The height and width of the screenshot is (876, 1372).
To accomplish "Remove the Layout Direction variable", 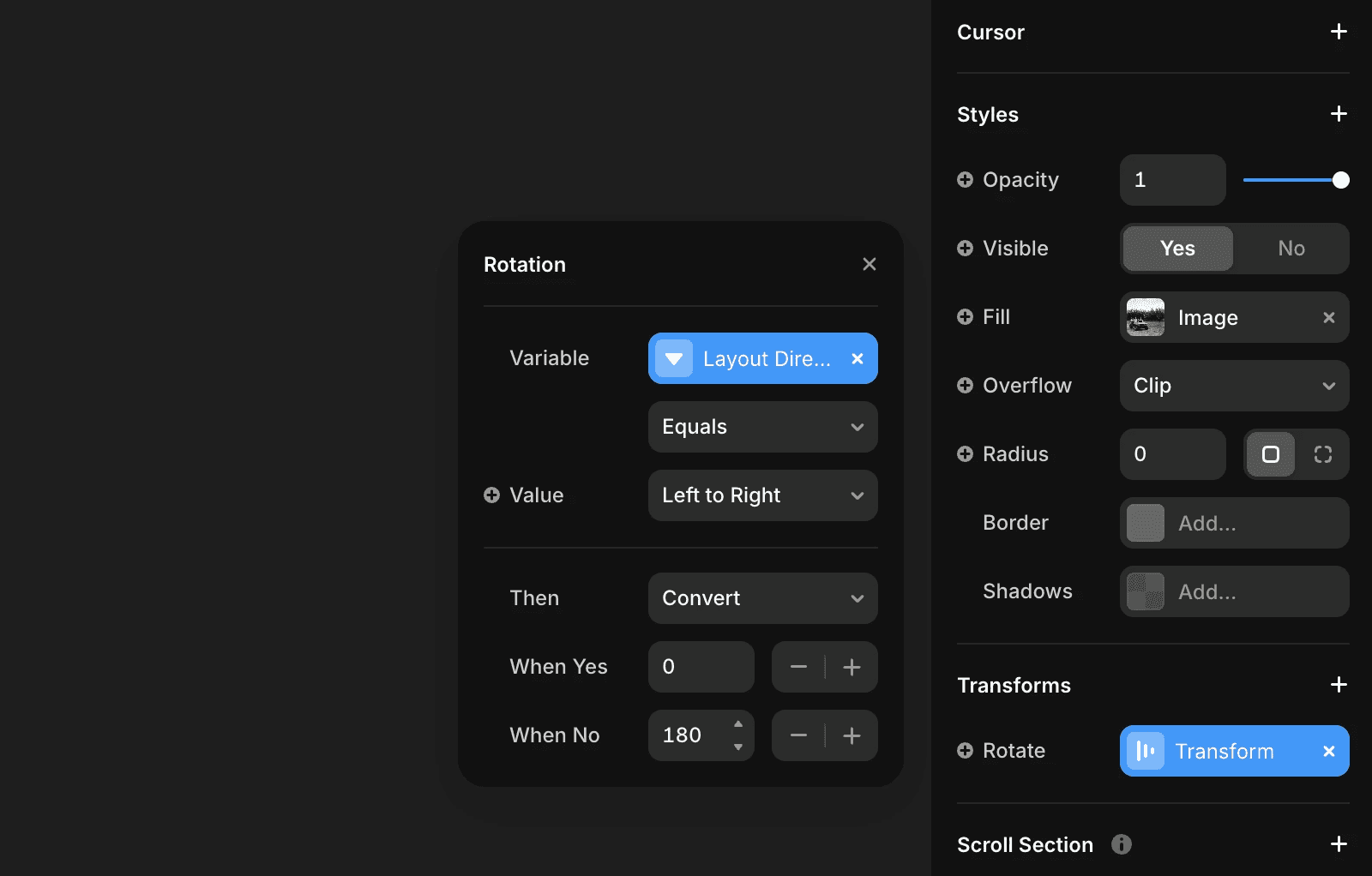I will (x=857, y=358).
